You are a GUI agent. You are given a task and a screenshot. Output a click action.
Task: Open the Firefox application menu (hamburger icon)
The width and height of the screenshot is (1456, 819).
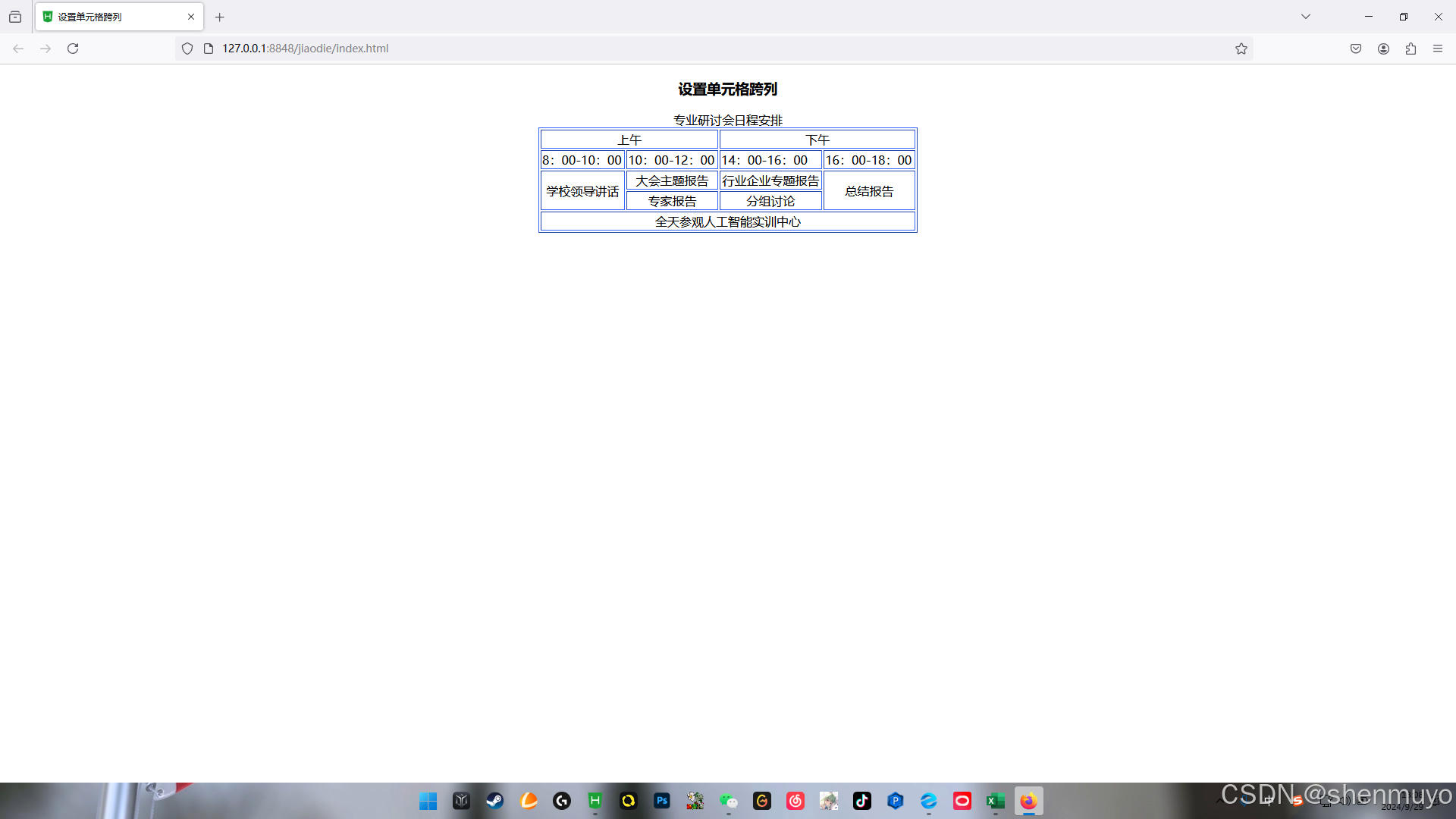click(x=1437, y=49)
